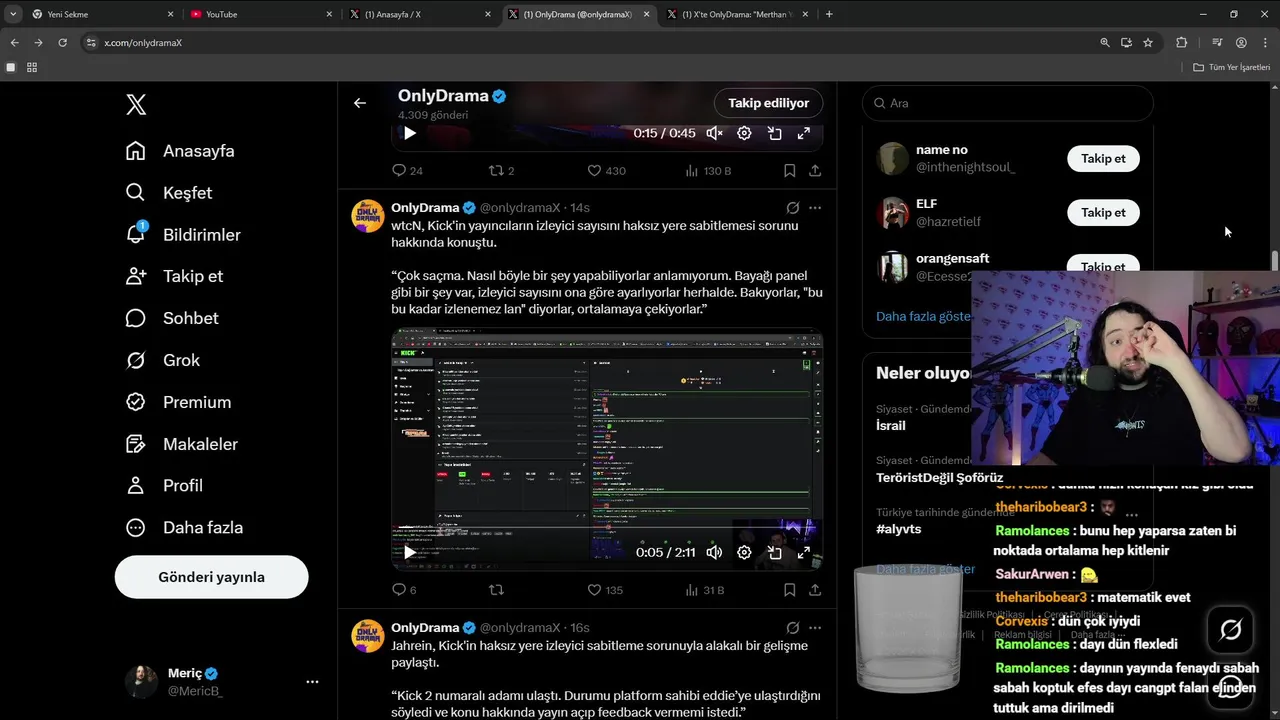Screen dimensions: 1280x720
Task: Open Daha fazla sidebar menu
Action: [183, 528]
